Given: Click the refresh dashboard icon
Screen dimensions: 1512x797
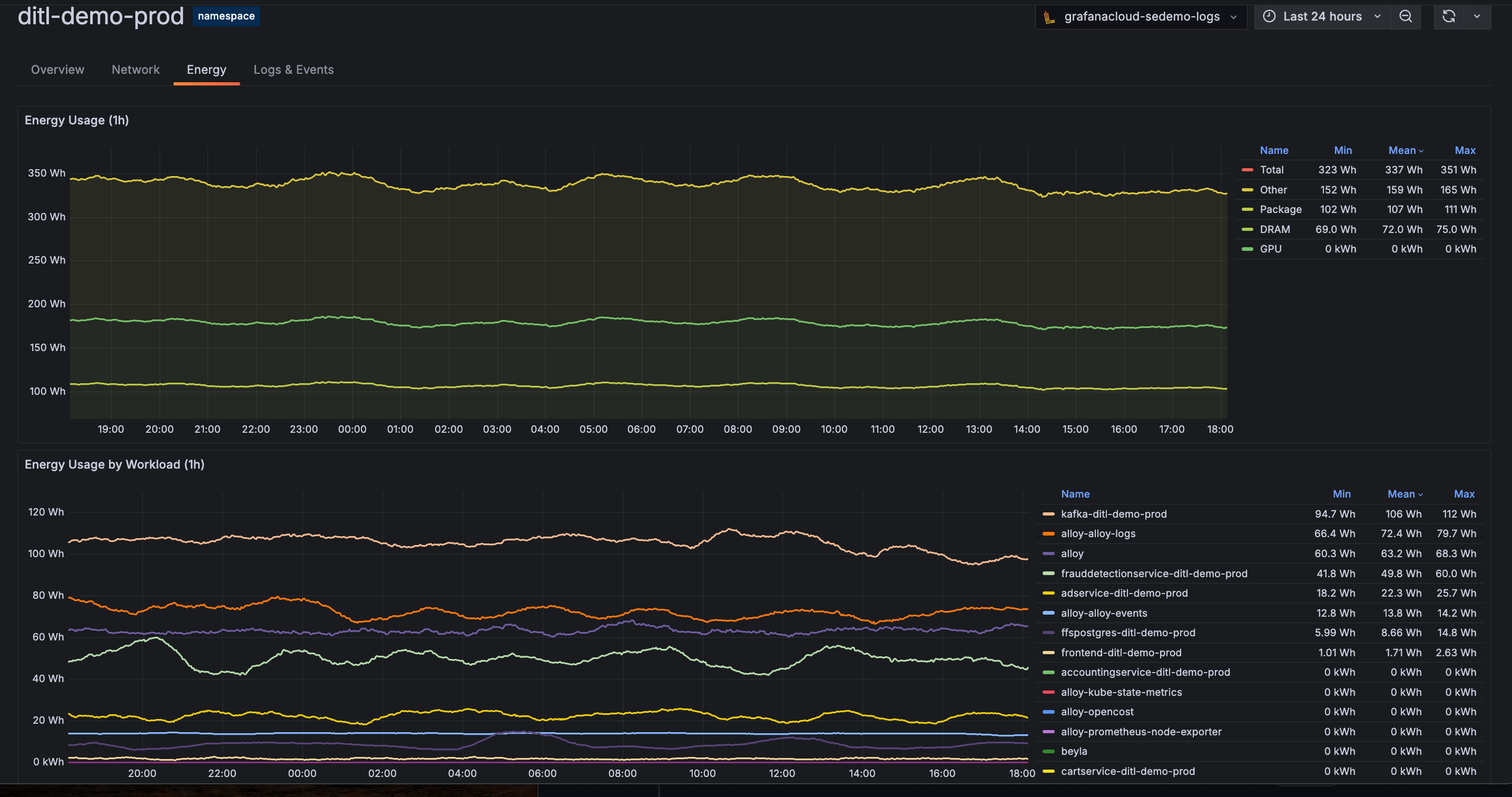Looking at the screenshot, I should point(1449,16).
